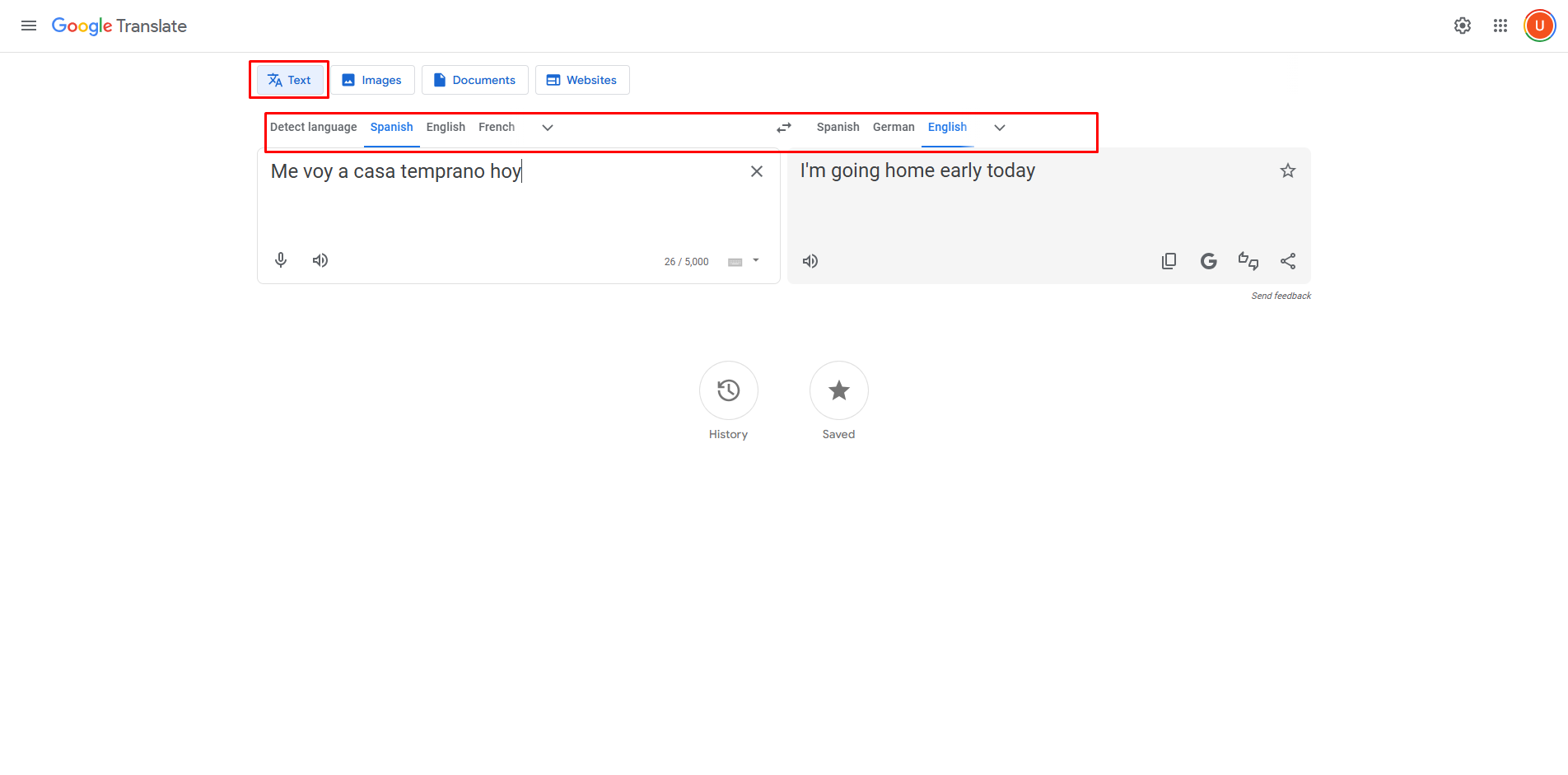Swap the source and target languages
This screenshot has width=1568, height=775.
(x=783, y=128)
